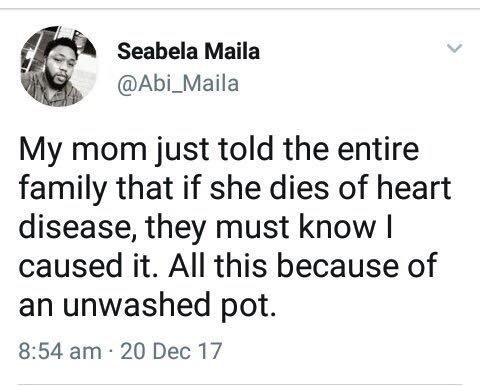Visit the @Abi_Maila handle
This screenshot has width=480, height=386.
coord(178,83)
